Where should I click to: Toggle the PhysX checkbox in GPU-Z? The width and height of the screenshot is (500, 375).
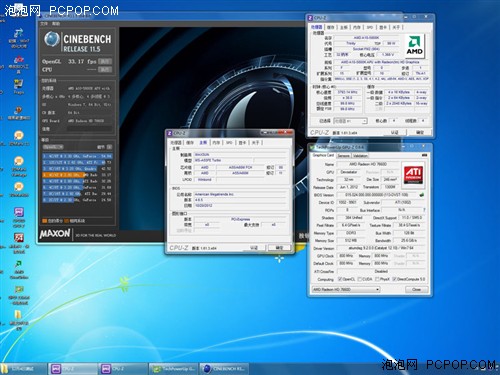click(377, 279)
